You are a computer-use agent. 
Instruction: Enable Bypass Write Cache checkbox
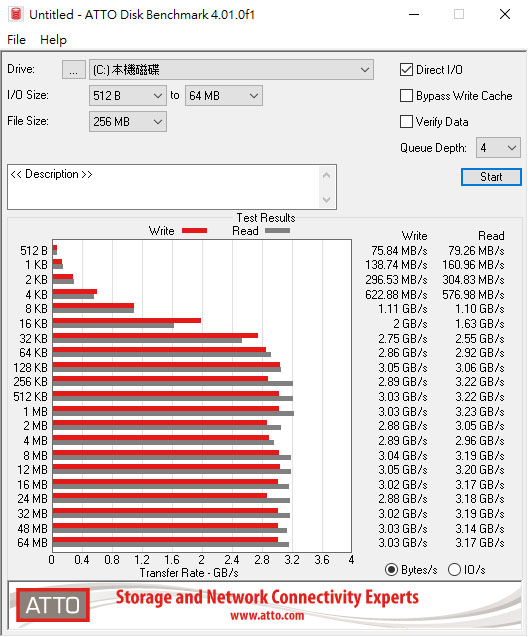point(406,96)
